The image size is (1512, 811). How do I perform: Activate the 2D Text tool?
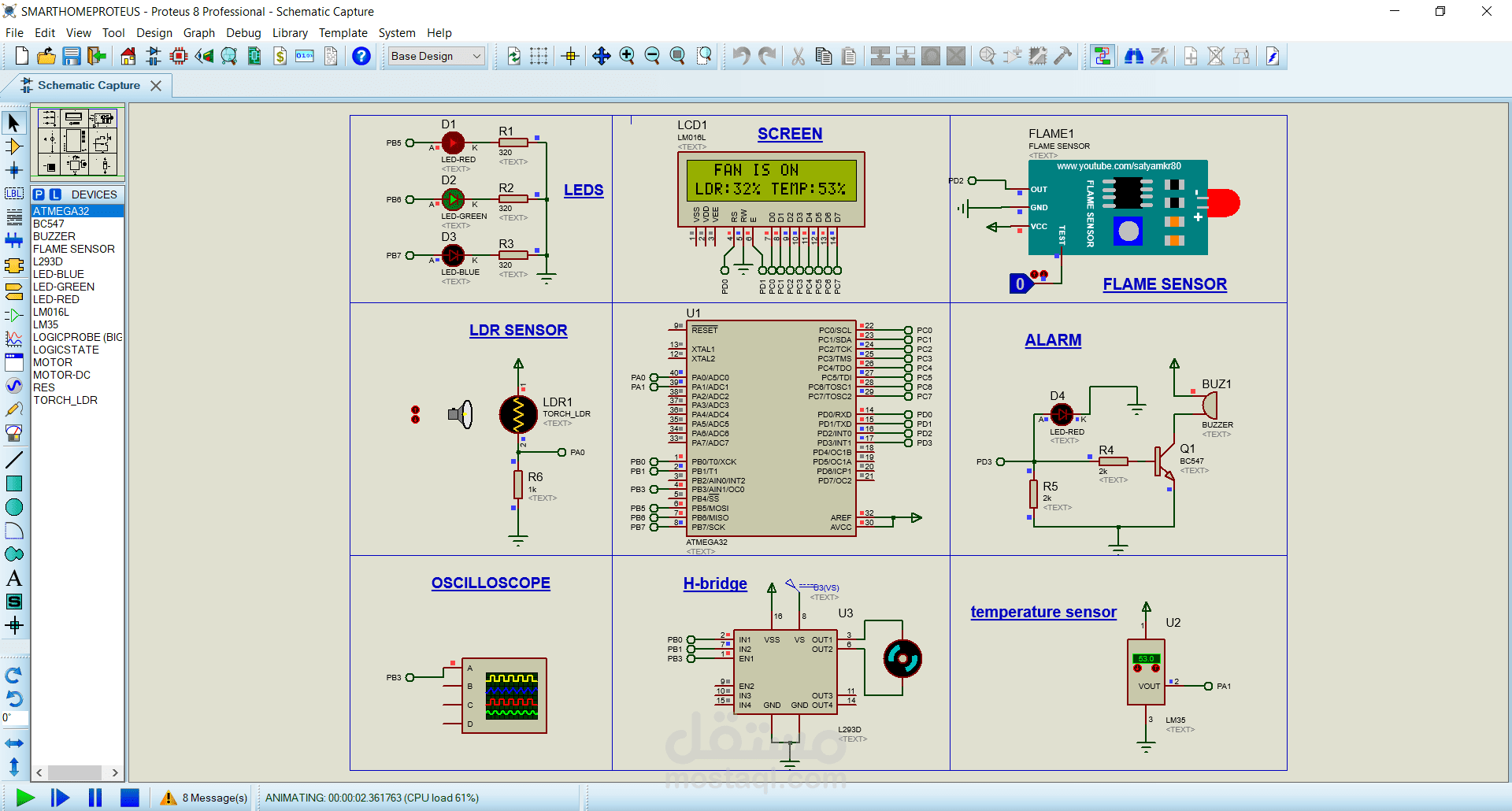point(14,578)
